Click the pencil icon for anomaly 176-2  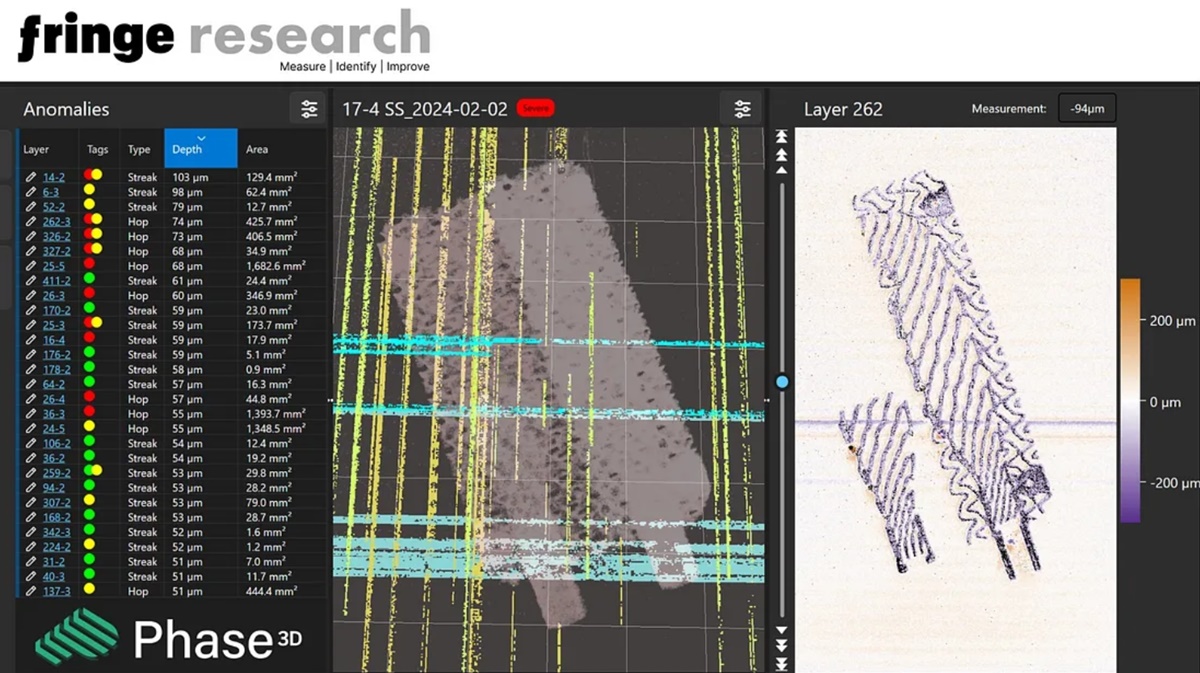31,355
